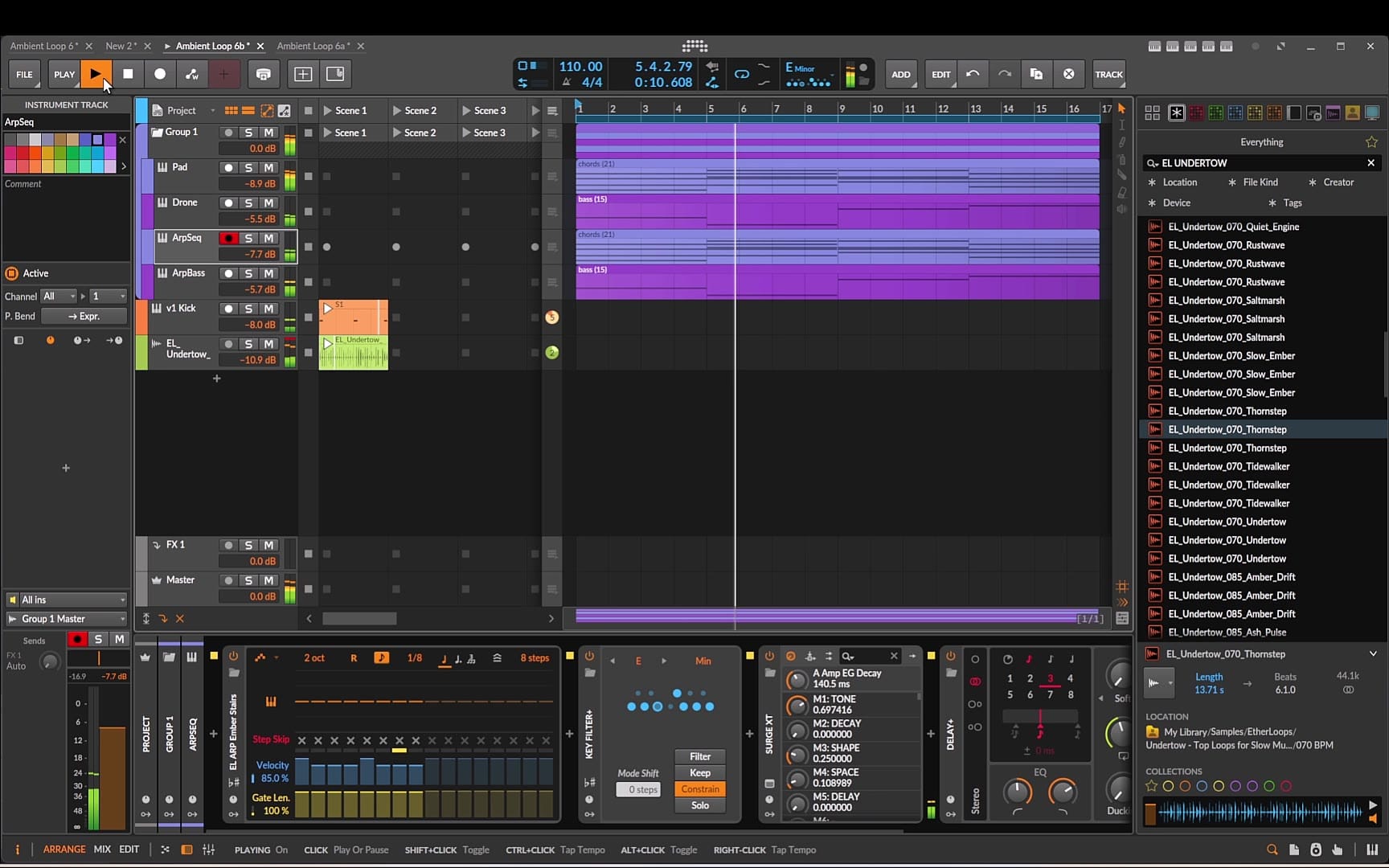Select EL_Undertow_070_Quiet_Engine sample

1233,227
